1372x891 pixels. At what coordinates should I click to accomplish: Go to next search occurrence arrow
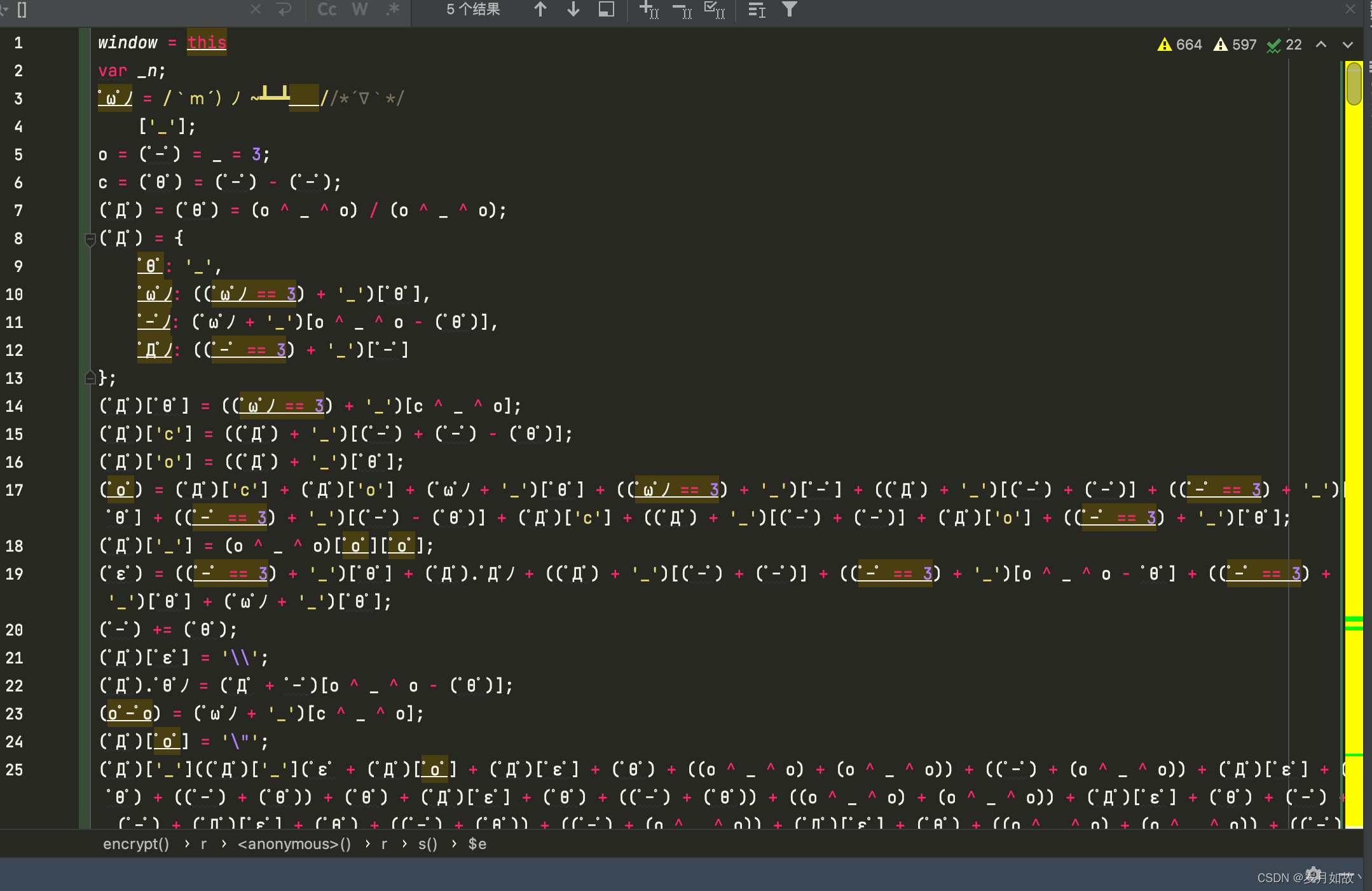573,9
